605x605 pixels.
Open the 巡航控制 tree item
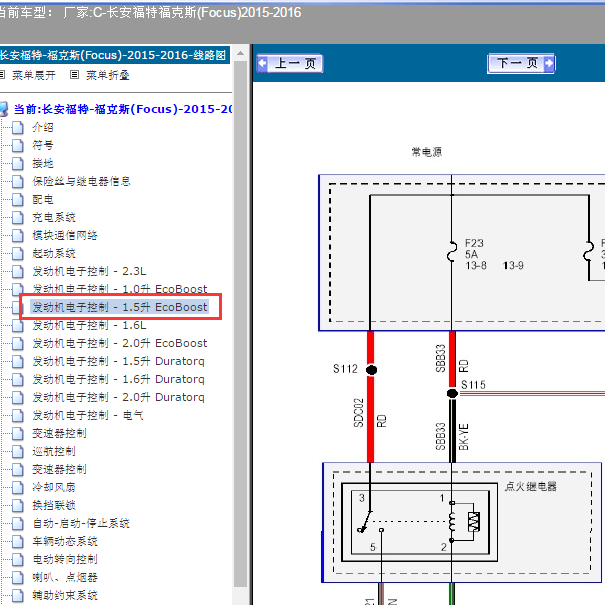[54, 451]
